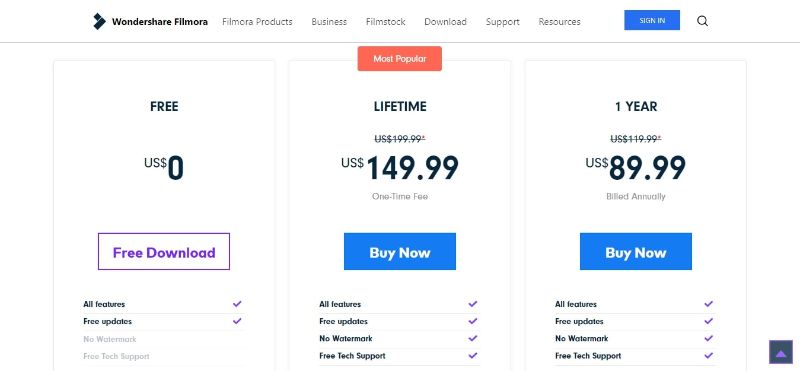The image size is (800, 371).
Task: Click the scroll-to-top arrow icon
Action: (x=781, y=352)
